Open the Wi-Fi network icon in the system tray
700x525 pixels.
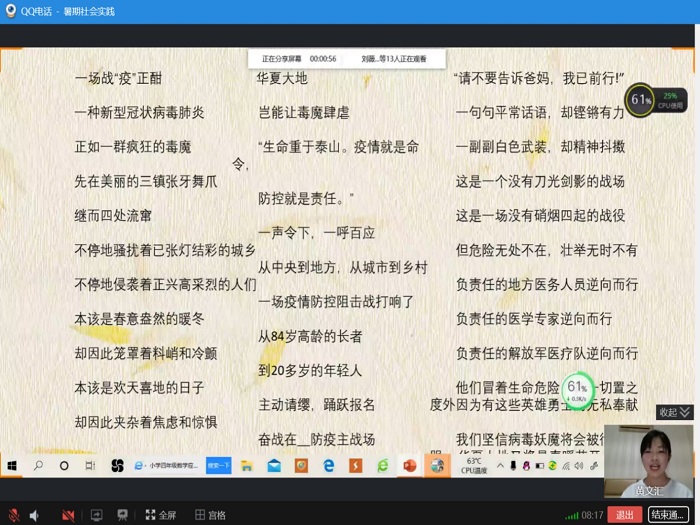pos(566,466)
